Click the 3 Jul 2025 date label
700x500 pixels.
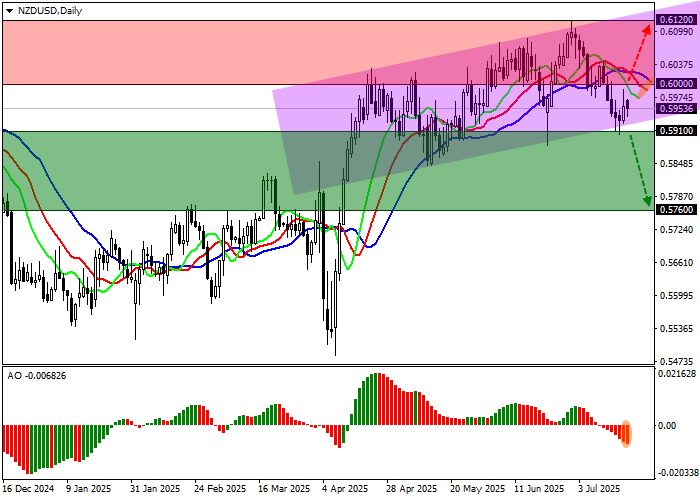click(x=599, y=489)
